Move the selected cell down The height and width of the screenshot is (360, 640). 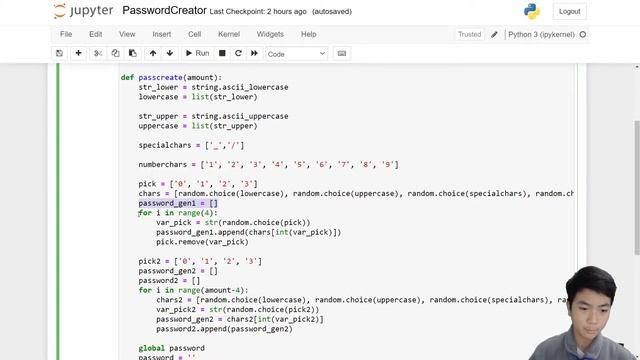click(x=170, y=53)
